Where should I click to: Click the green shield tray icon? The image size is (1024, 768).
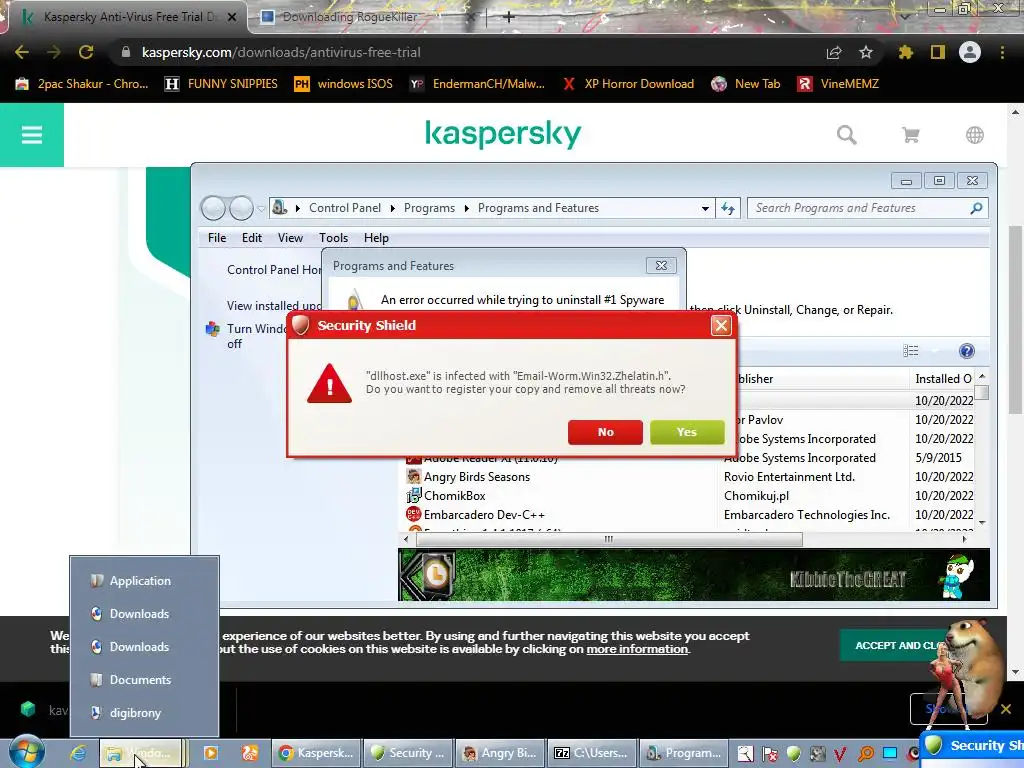[x=793, y=754]
